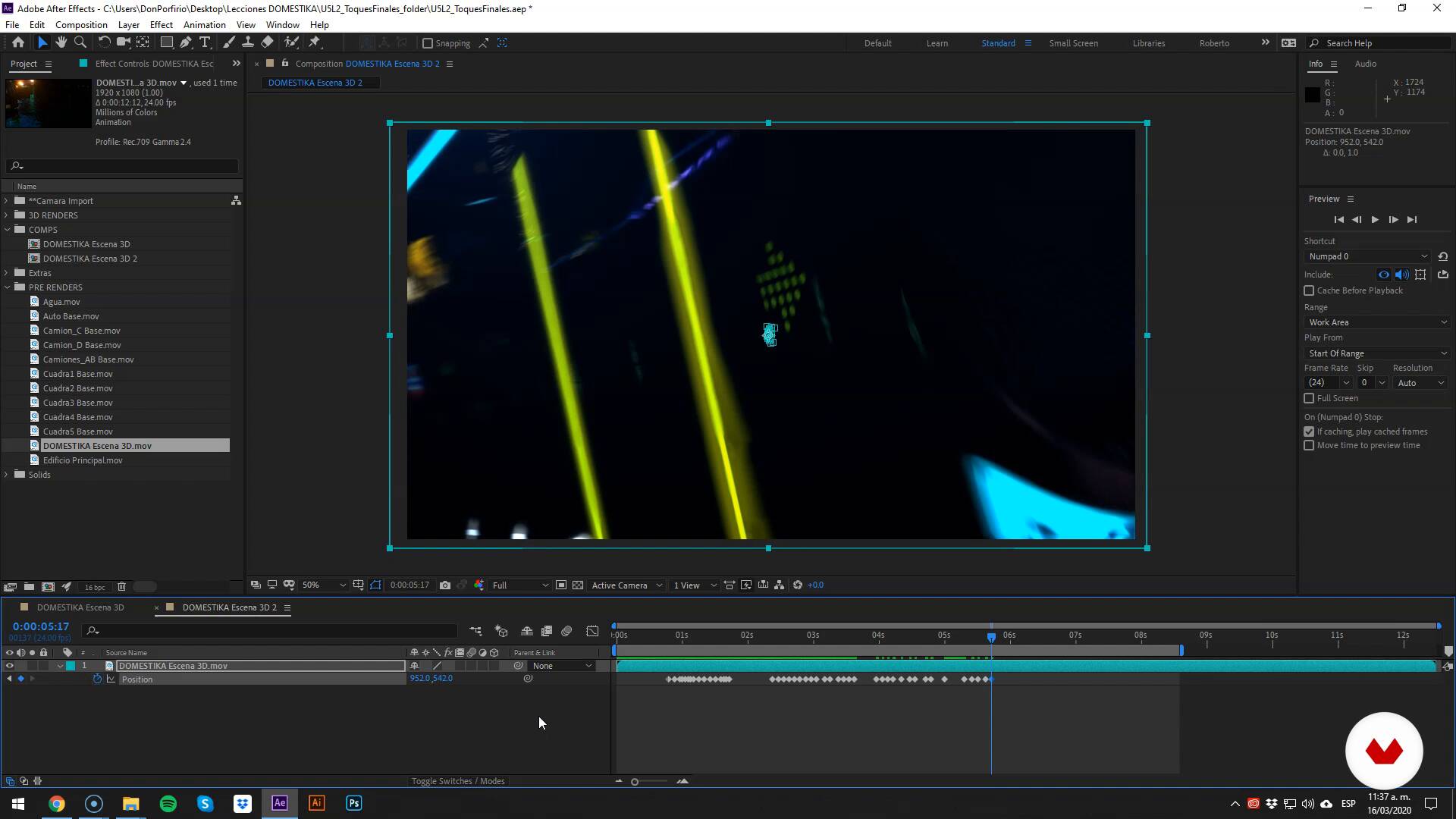This screenshot has height=819, width=1456.
Task: Uncheck If caching, play cached frames
Action: [1309, 432]
